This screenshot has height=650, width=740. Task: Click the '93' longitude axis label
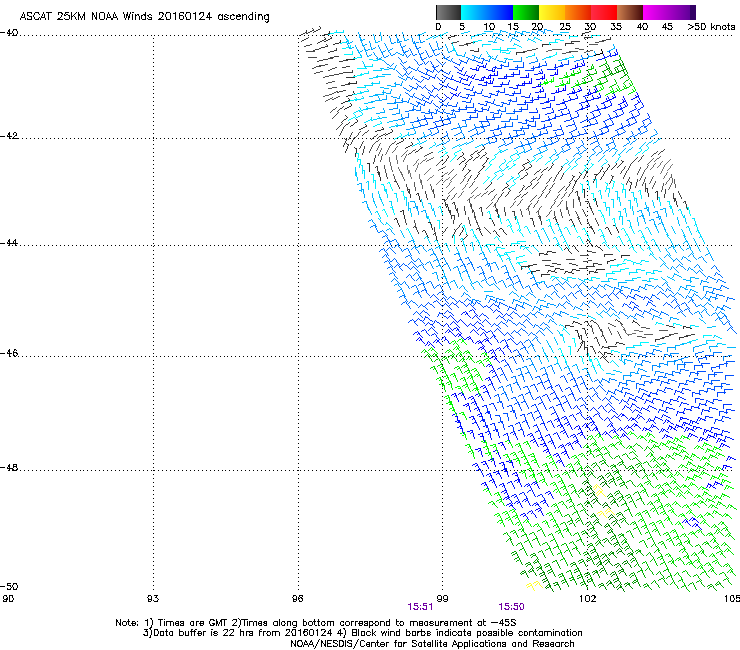pyautogui.click(x=153, y=599)
